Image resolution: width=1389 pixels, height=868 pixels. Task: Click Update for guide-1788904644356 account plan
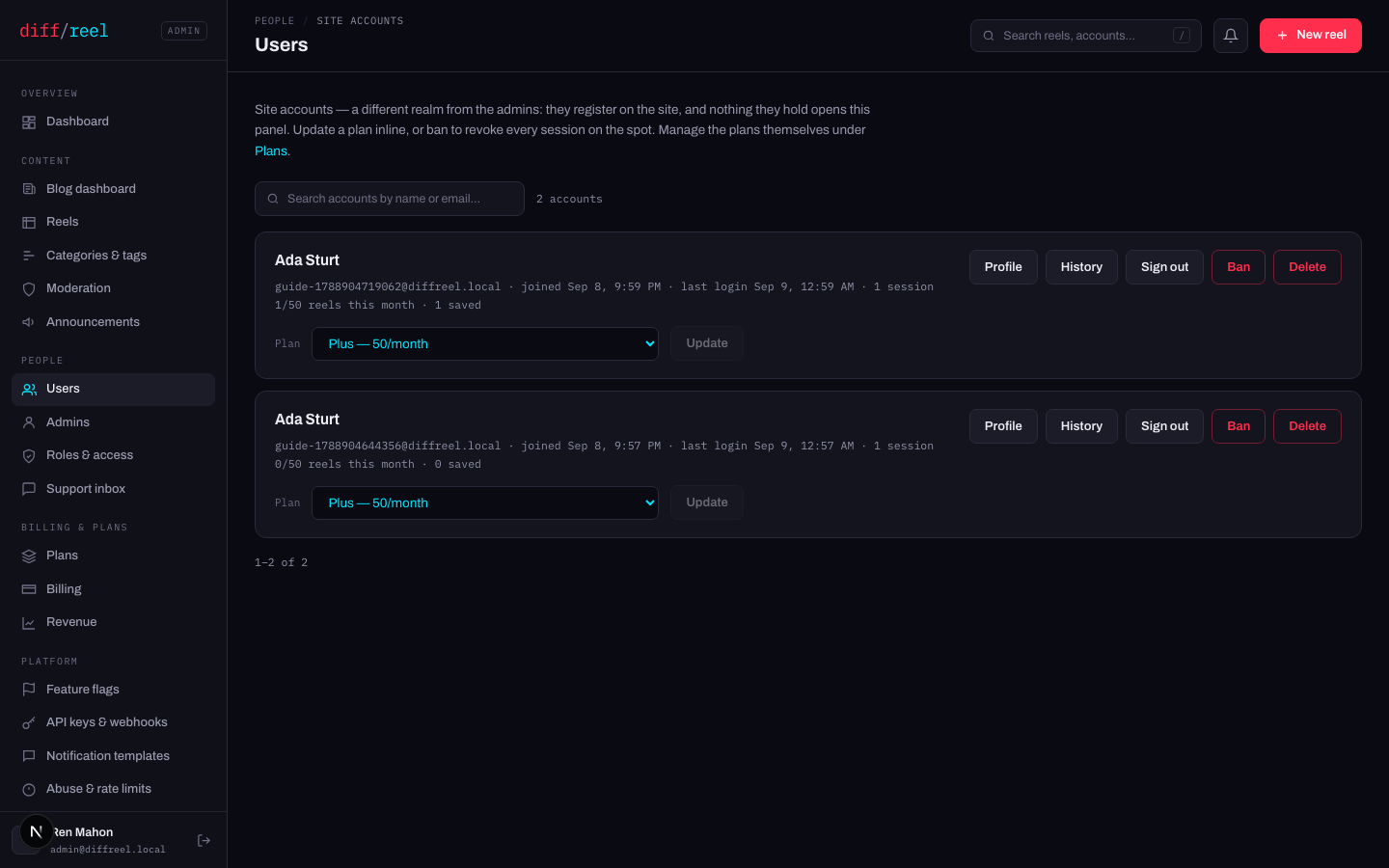pos(707,502)
